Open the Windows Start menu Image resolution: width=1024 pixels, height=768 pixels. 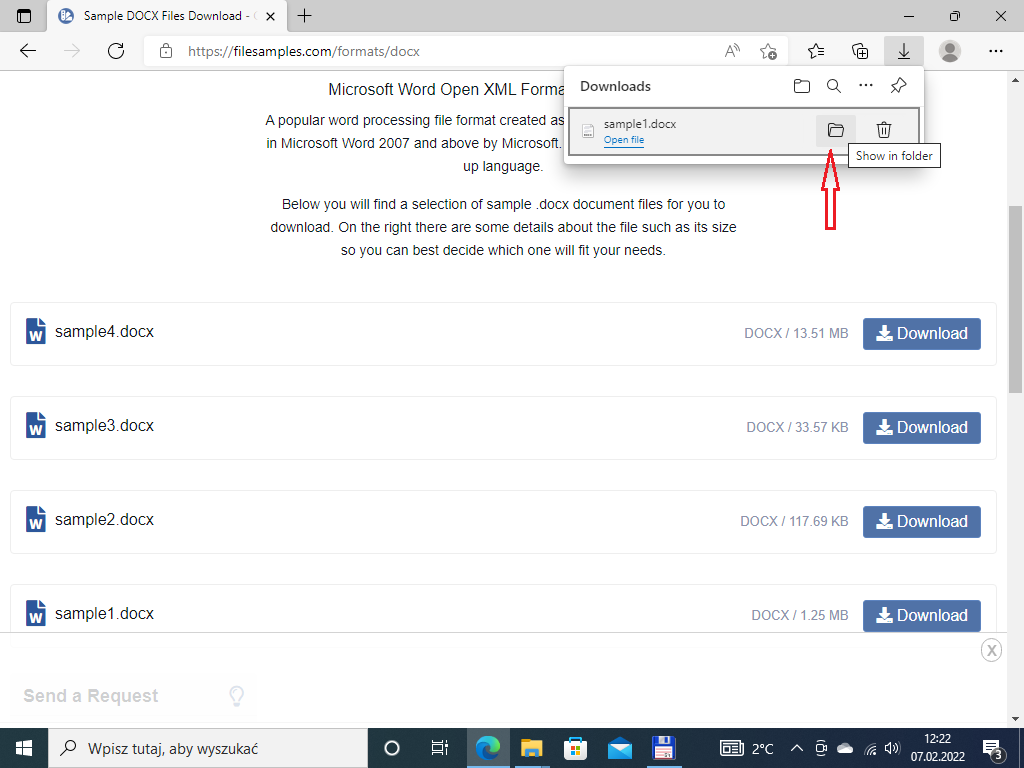pyautogui.click(x=24, y=748)
